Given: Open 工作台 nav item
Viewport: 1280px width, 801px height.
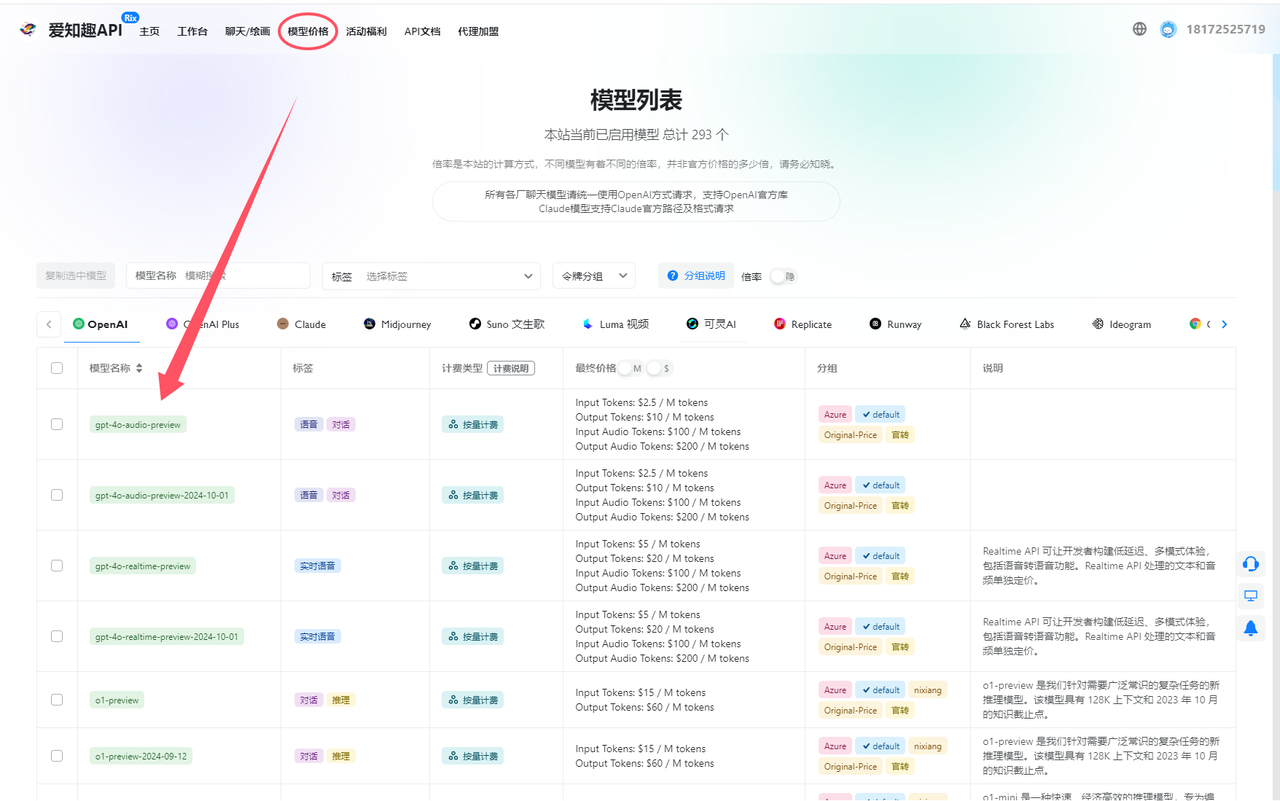Looking at the screenshot, I should [192, 31].
